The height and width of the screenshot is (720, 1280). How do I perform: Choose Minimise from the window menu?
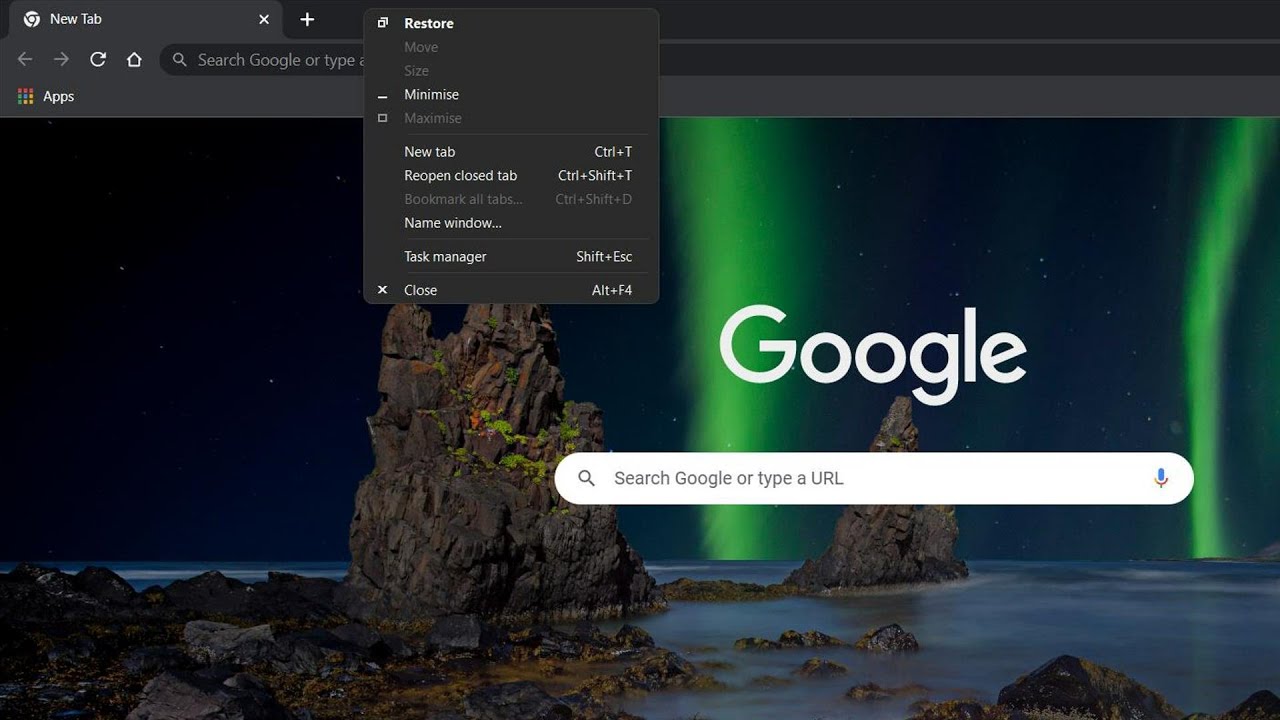click(x=511, y=94)
